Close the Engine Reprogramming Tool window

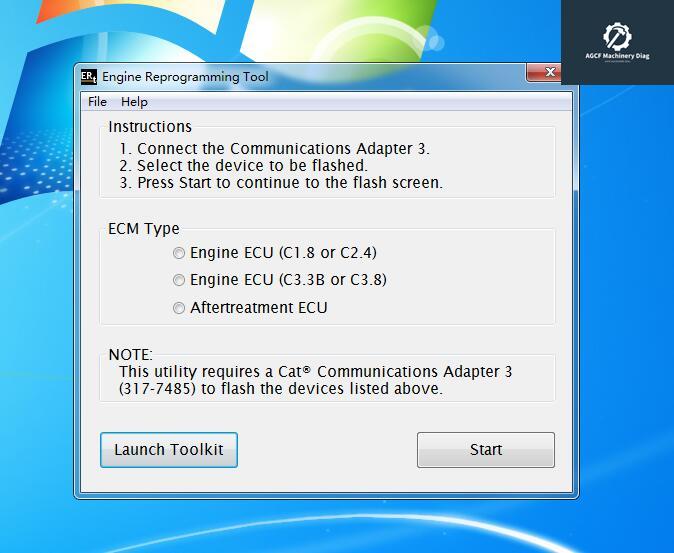544,72
